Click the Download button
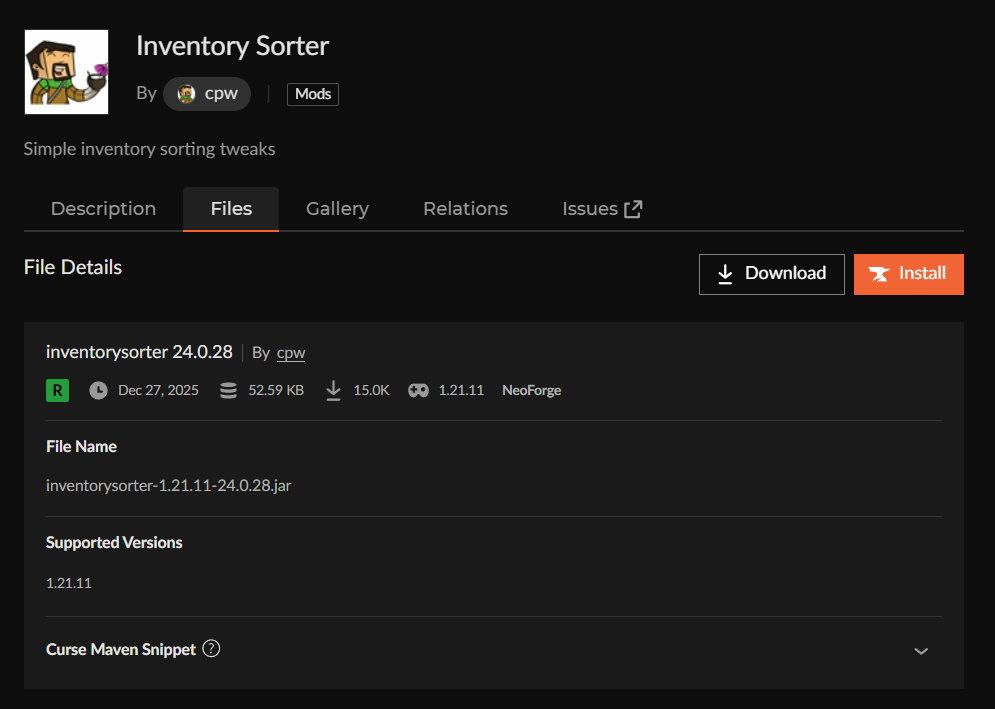The width and height of the screenshot is (995, 709). coord(771,273)
